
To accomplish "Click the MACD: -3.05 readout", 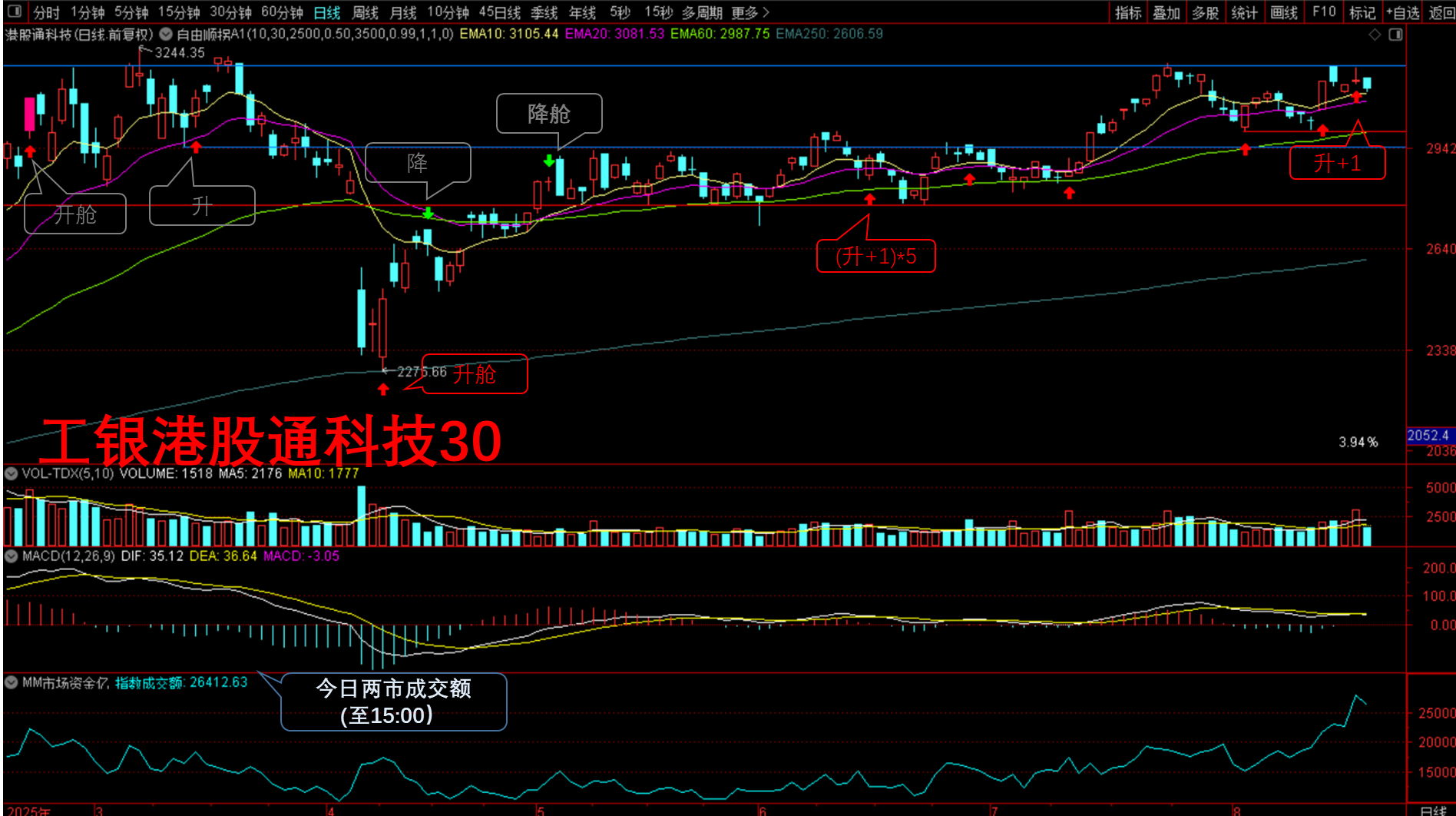I will point(301,556).
